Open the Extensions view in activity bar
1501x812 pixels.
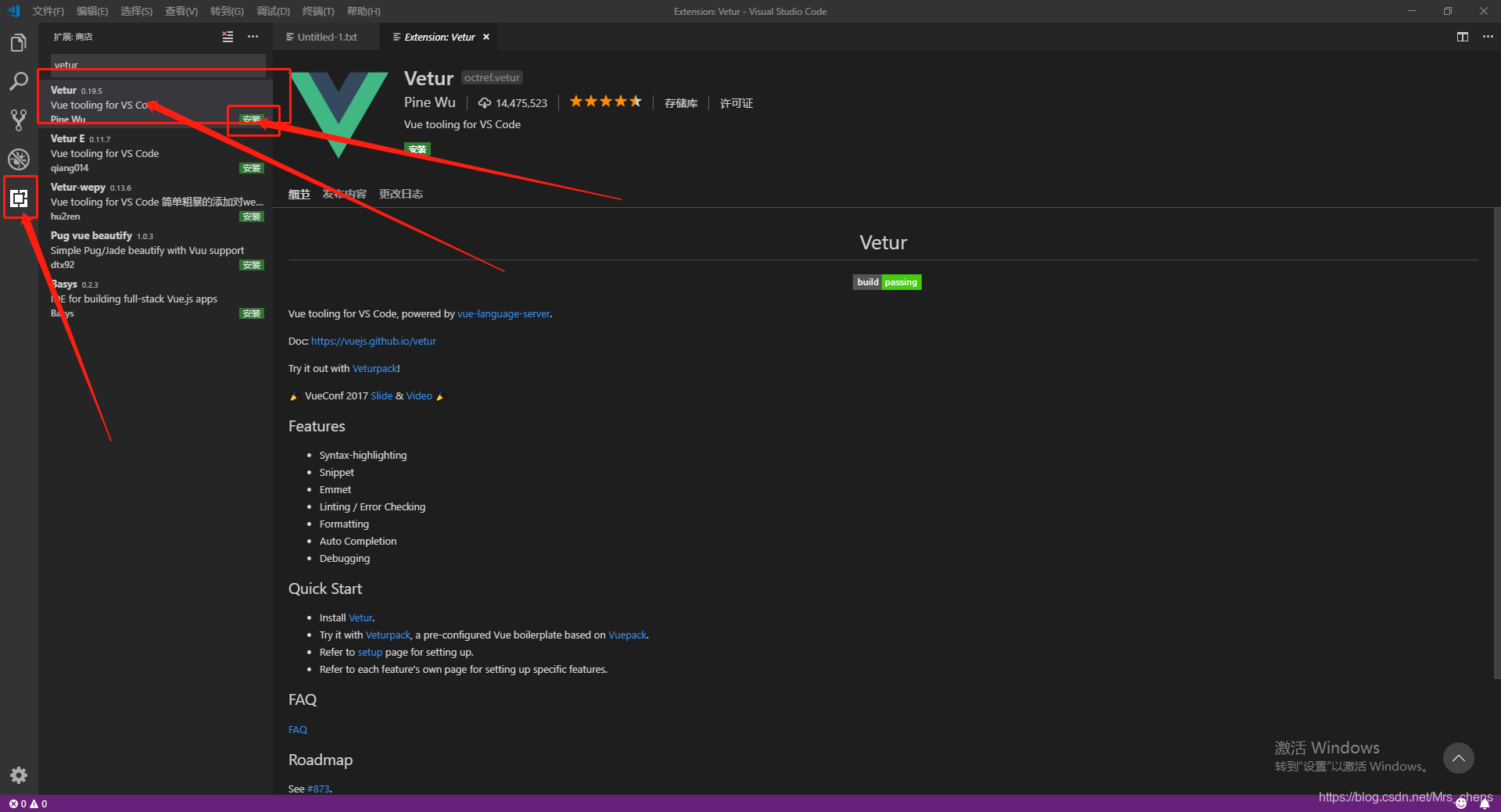pyautogui.click(x=19, y=199)
